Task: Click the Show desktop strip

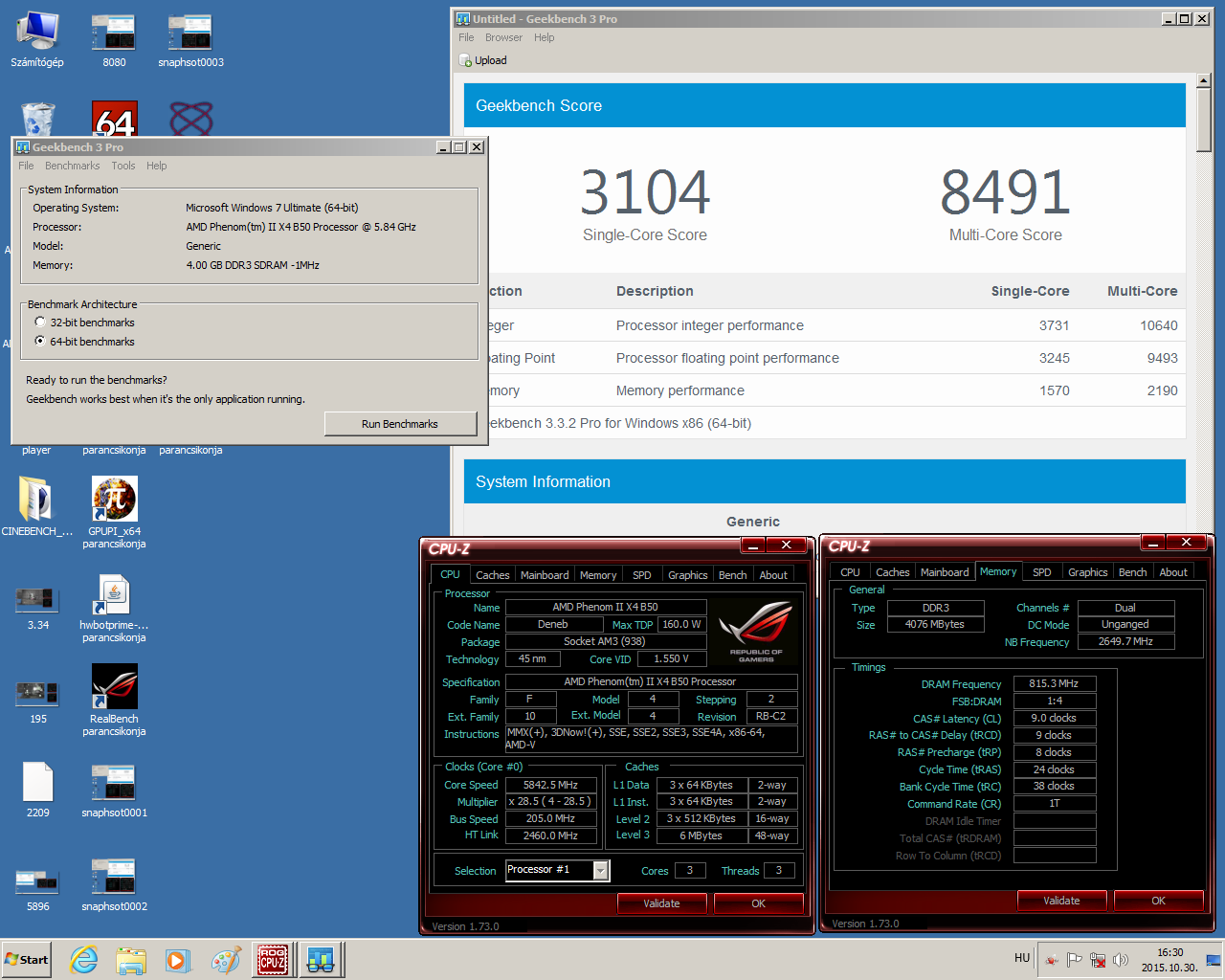Action: coord(1214,960)
